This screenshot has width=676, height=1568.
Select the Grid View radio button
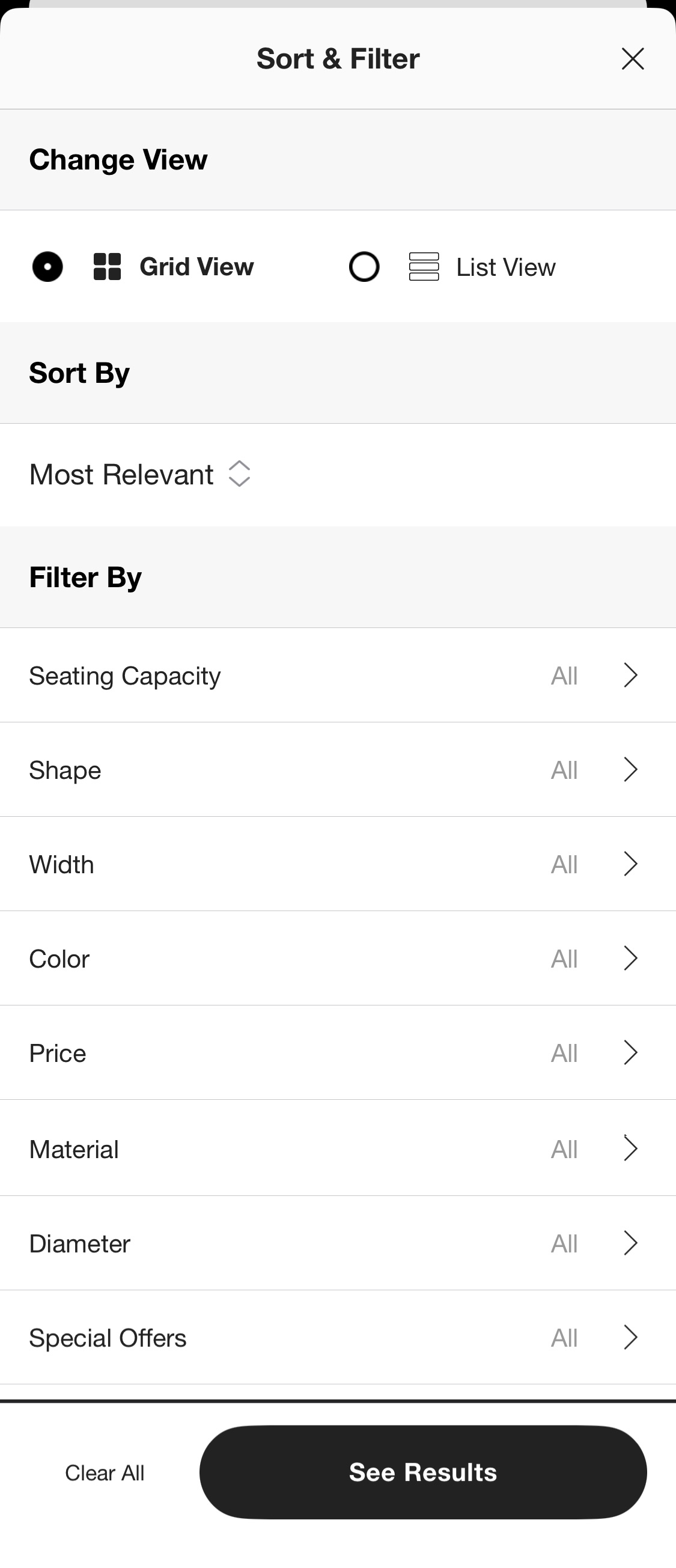(47, 267)
